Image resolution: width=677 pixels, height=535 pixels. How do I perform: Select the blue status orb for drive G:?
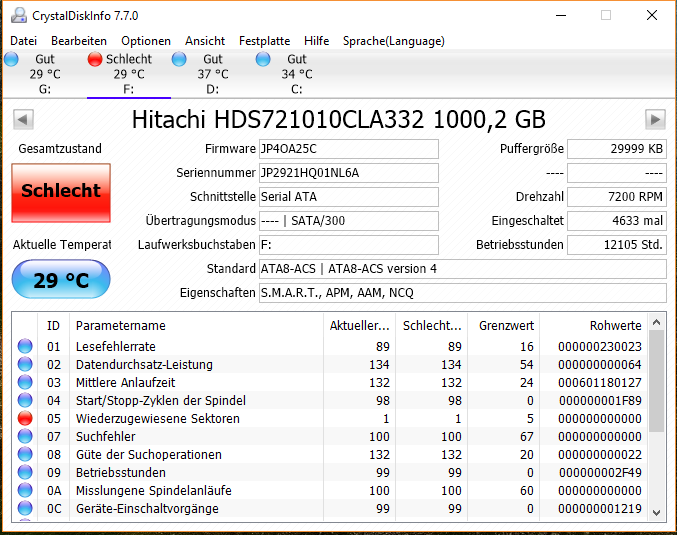[x=12, y=59]
